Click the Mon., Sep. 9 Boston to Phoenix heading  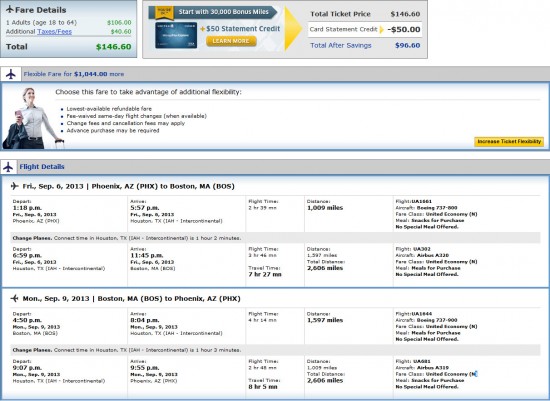[132, 299]
